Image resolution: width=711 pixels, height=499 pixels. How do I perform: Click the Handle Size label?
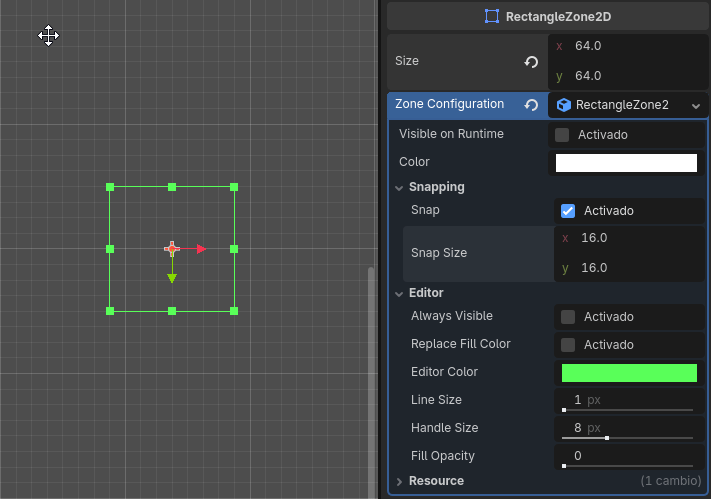tap(444, 428)
